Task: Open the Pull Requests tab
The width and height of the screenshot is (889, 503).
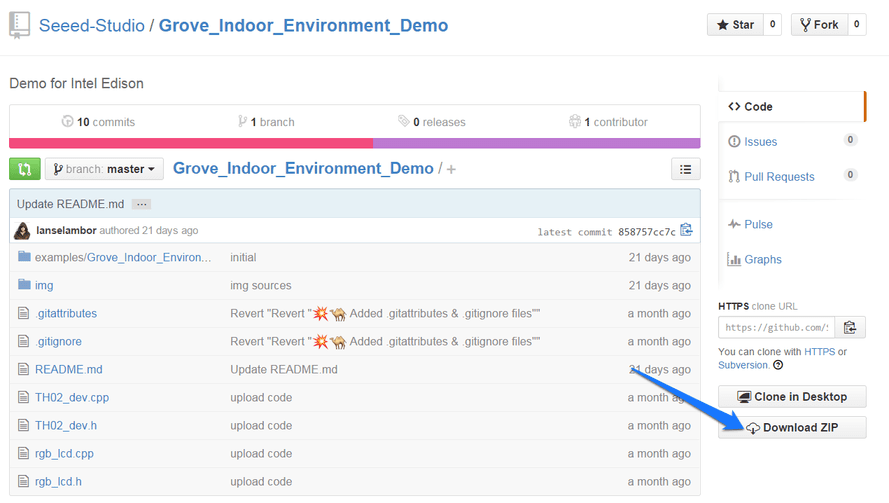Action: [x=779, y=177]
